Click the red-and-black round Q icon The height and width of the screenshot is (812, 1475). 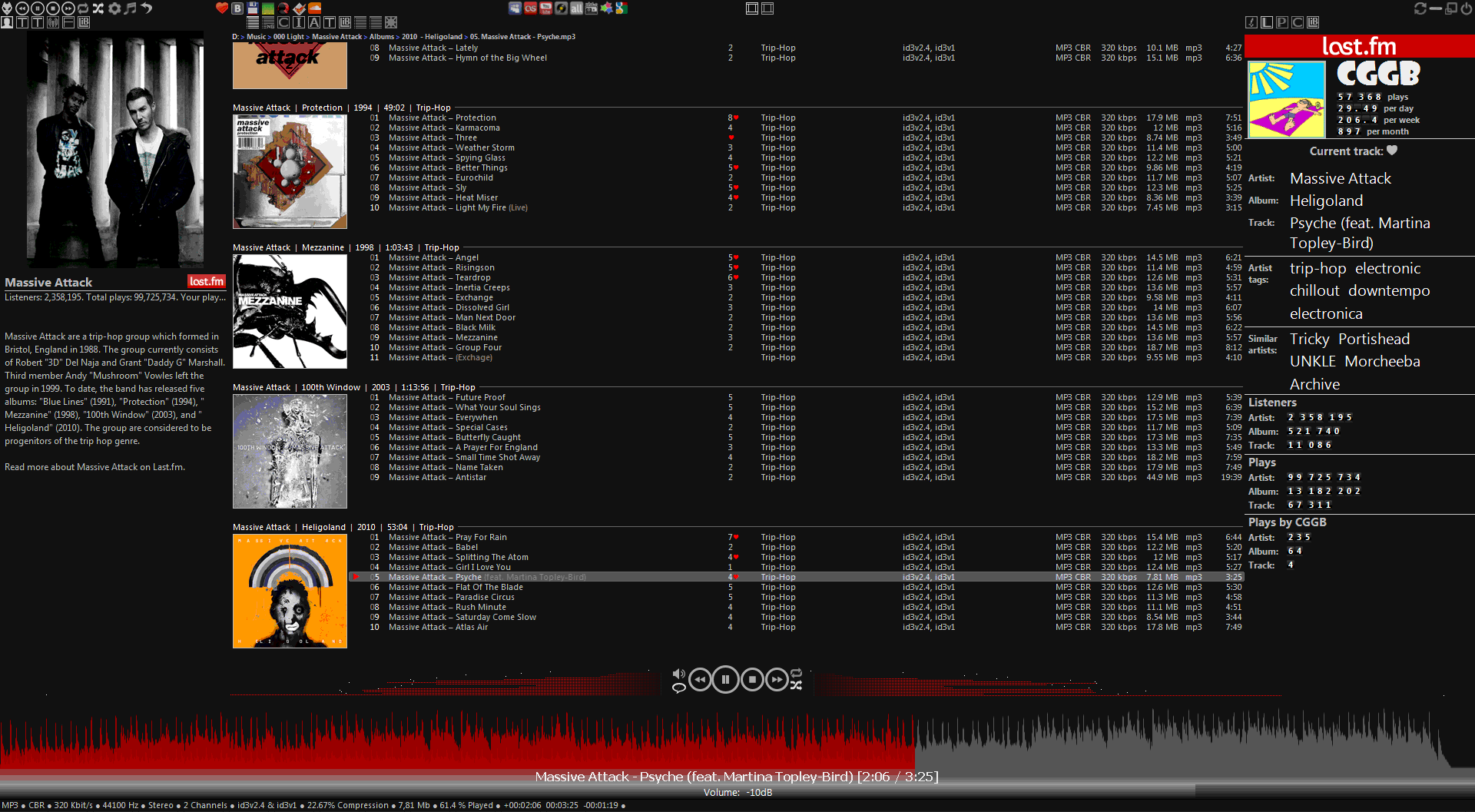point(283,8)
